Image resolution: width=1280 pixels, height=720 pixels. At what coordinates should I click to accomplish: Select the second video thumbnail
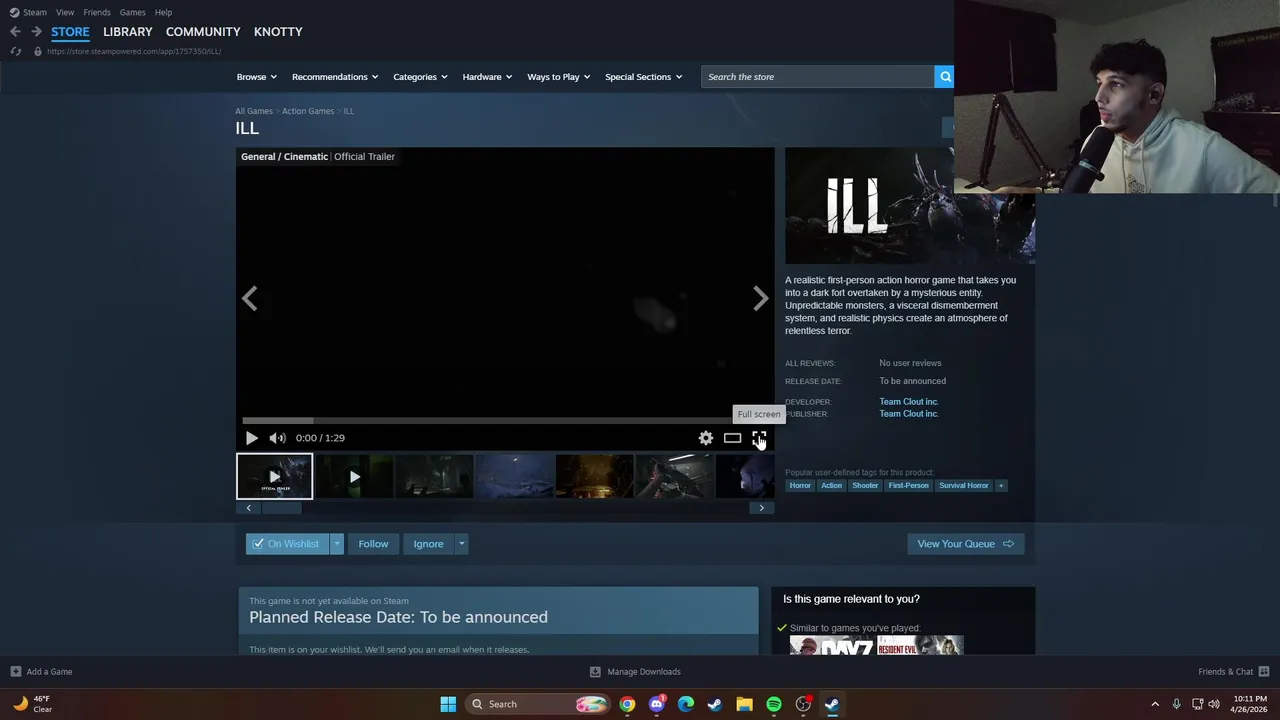354,476
